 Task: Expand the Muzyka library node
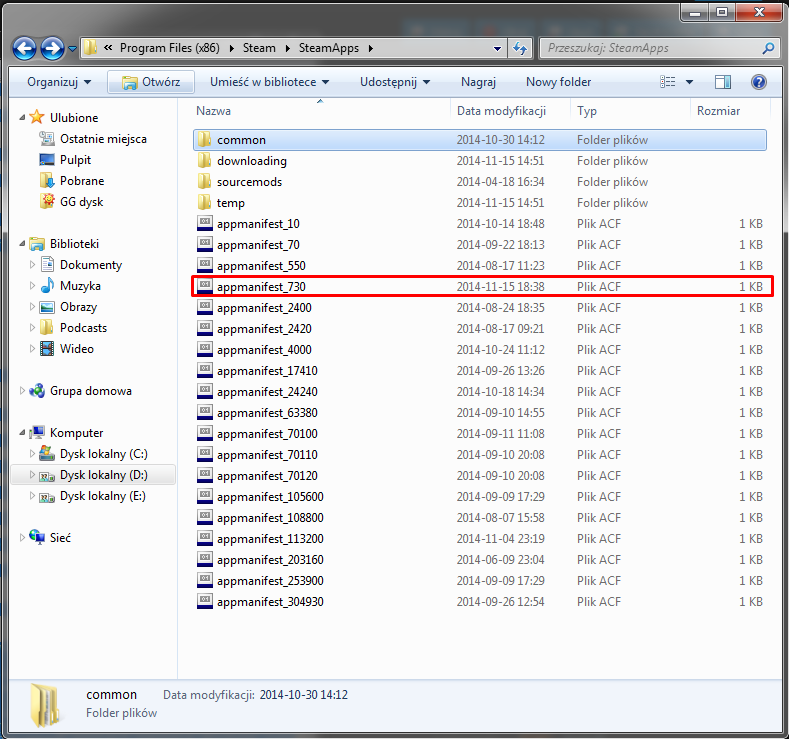click(x=32, y=286)
